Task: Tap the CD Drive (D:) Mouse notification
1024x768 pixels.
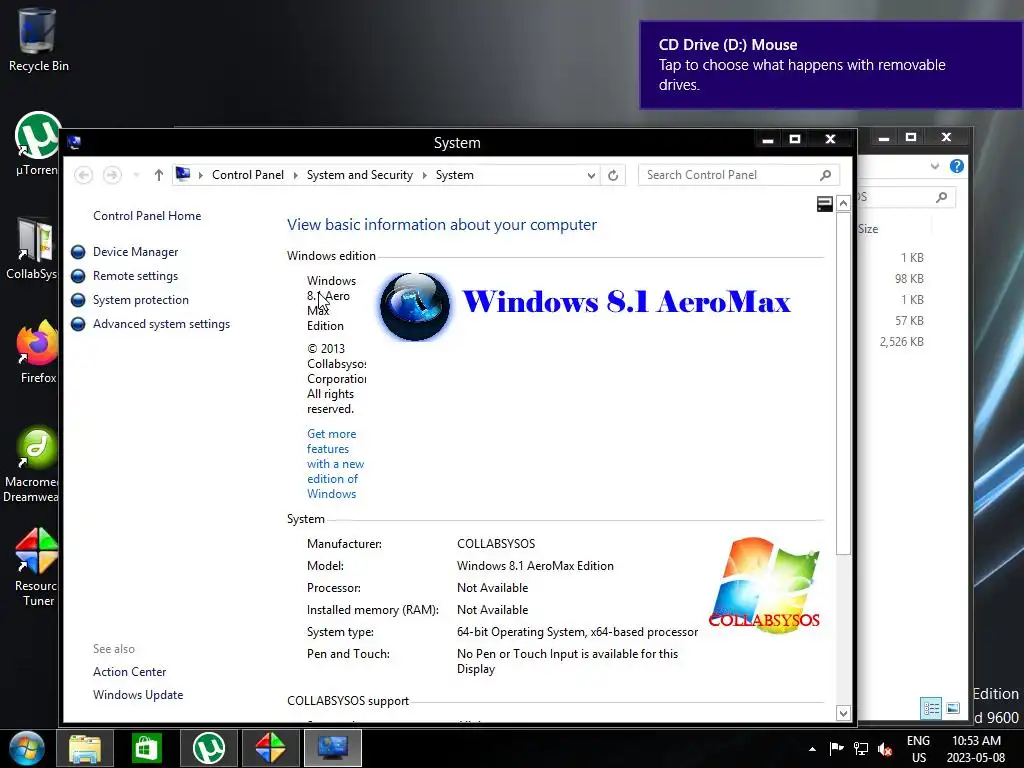Action: pos(831,65)
